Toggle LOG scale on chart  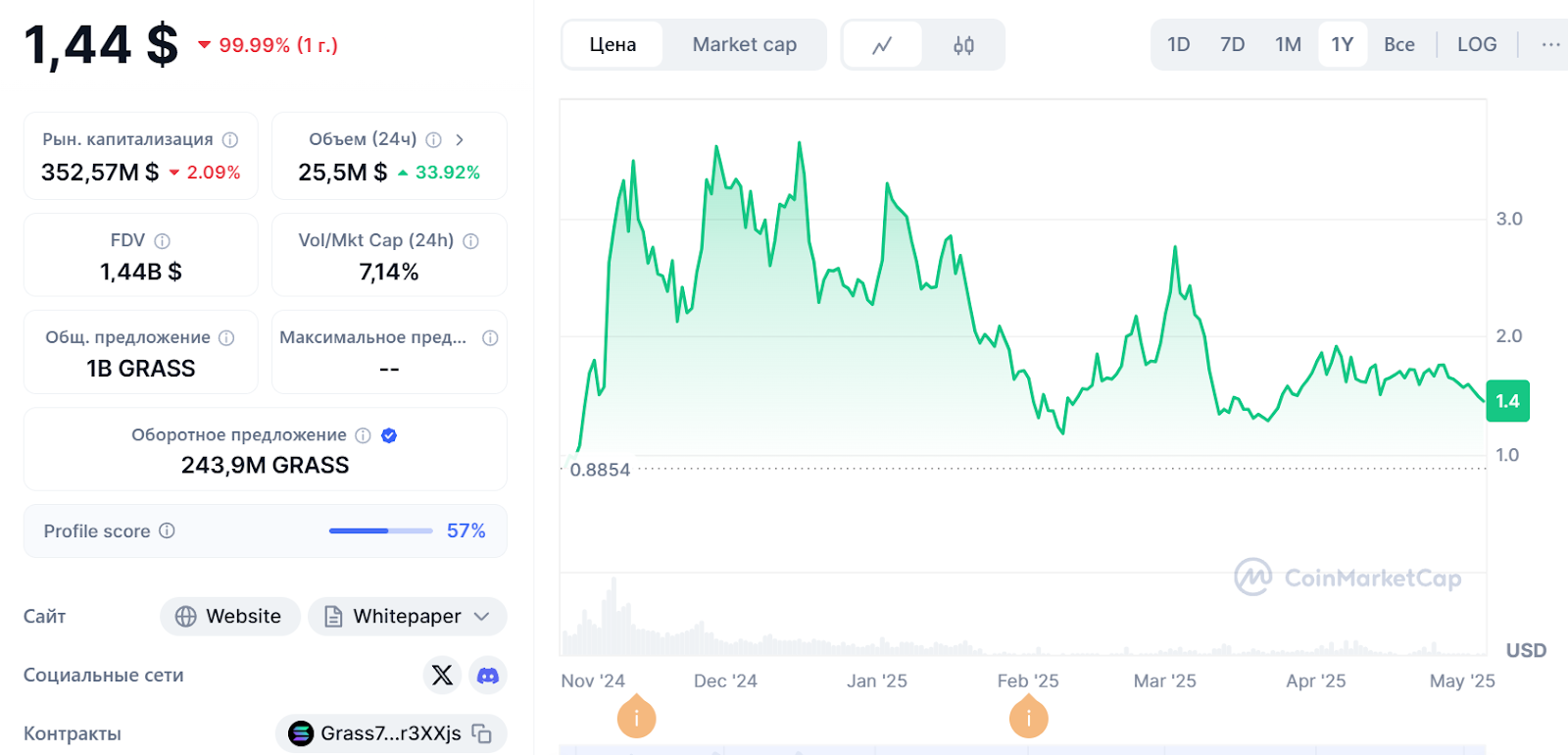(1477, 44)
